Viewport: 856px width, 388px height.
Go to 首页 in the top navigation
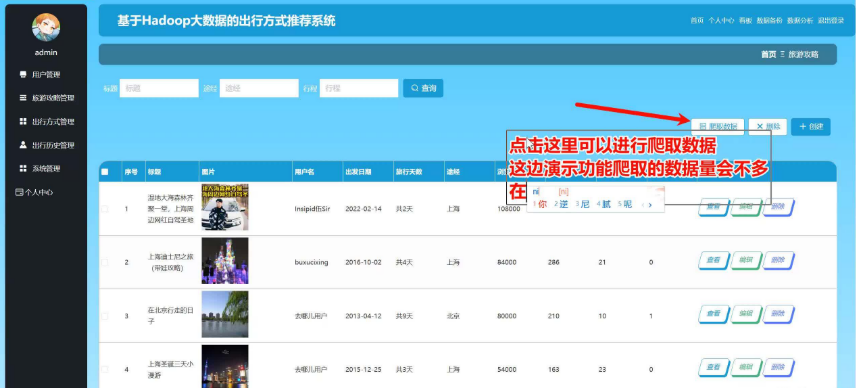[x=697, y=21]
